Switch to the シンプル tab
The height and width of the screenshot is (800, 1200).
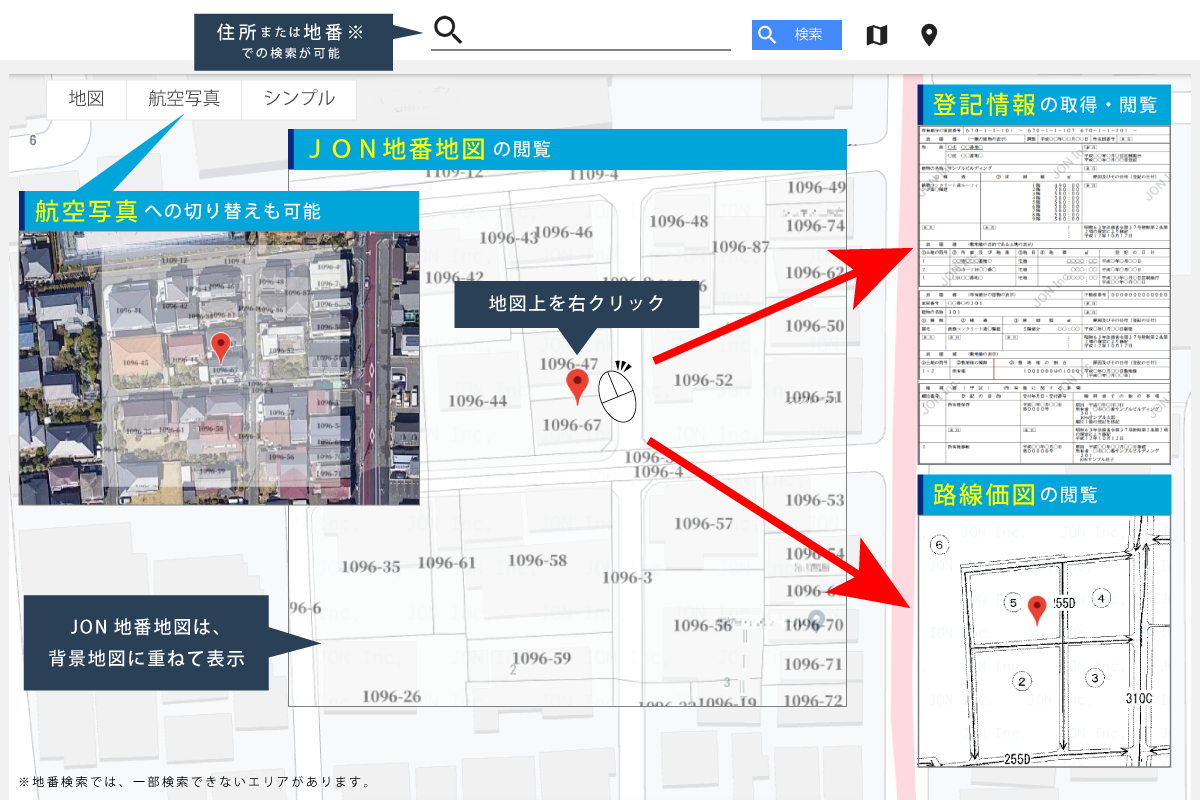(x=299, y=99)
